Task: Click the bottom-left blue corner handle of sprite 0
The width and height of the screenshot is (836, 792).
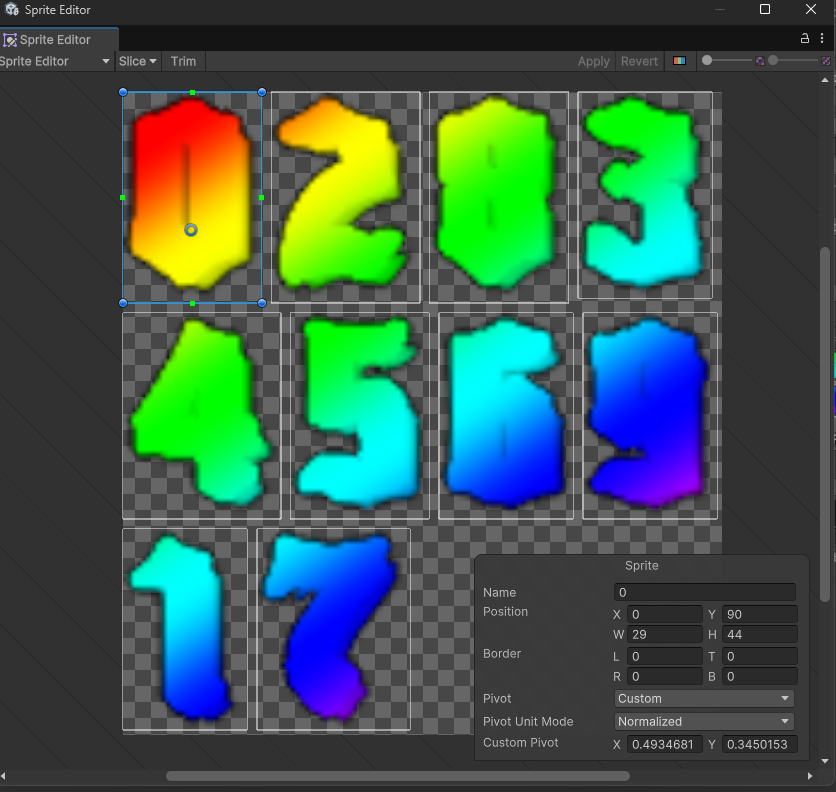Action: (123, 303)
